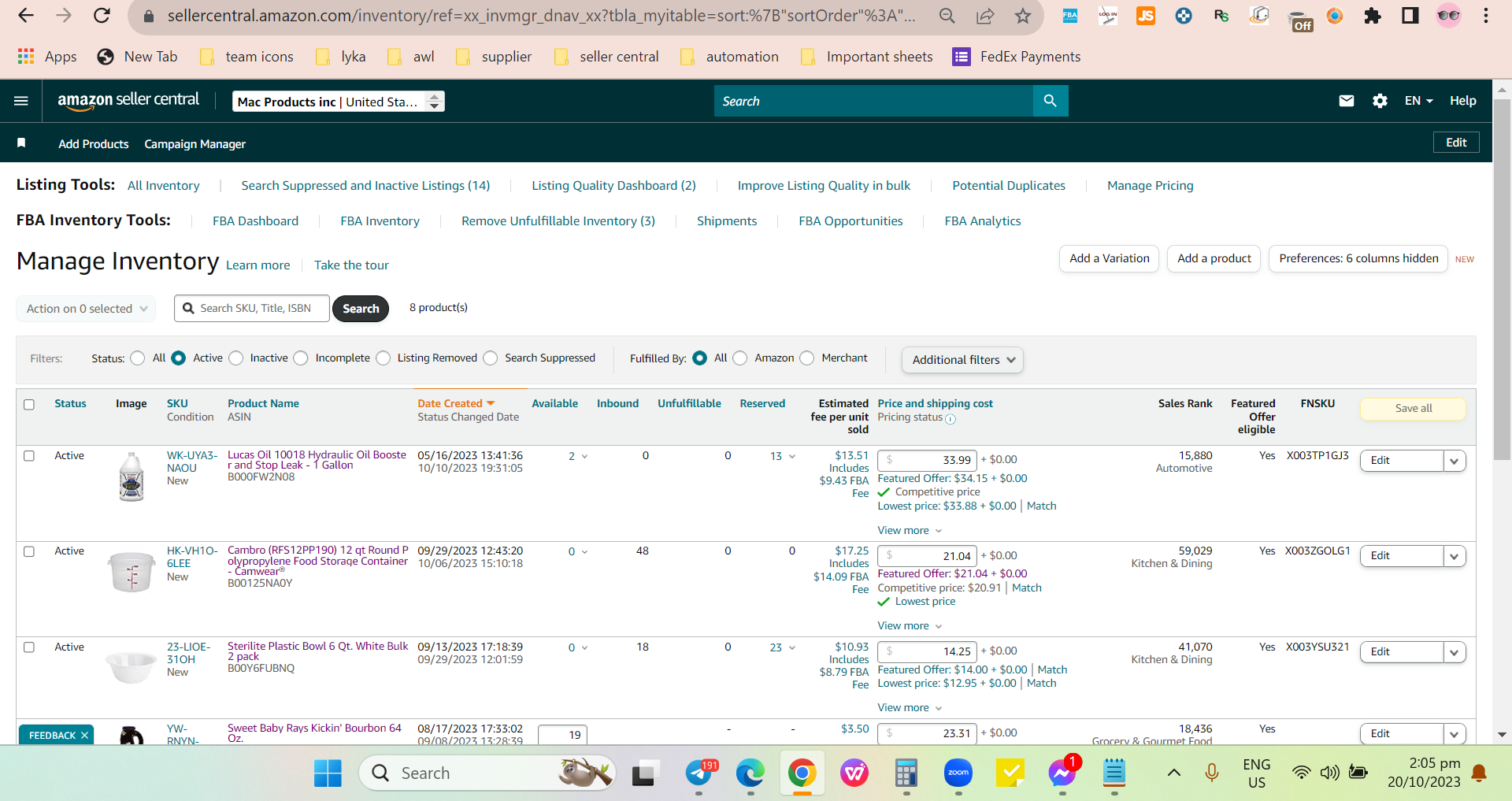Click the Take the tour link
The width and height of the screenshot is (1512, 801).
coord(351,265)
